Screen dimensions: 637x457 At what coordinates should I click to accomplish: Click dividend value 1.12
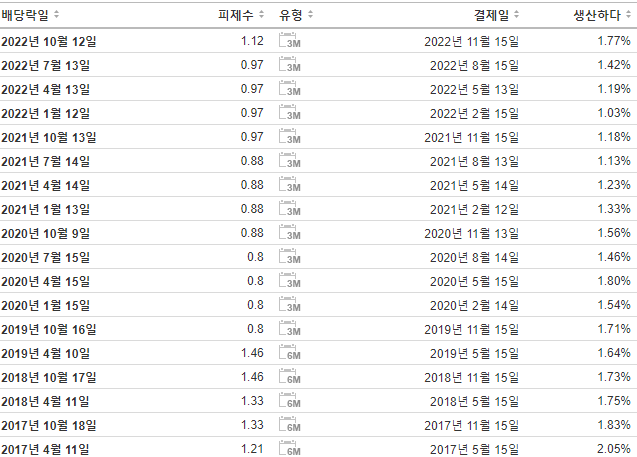[252, 41]
